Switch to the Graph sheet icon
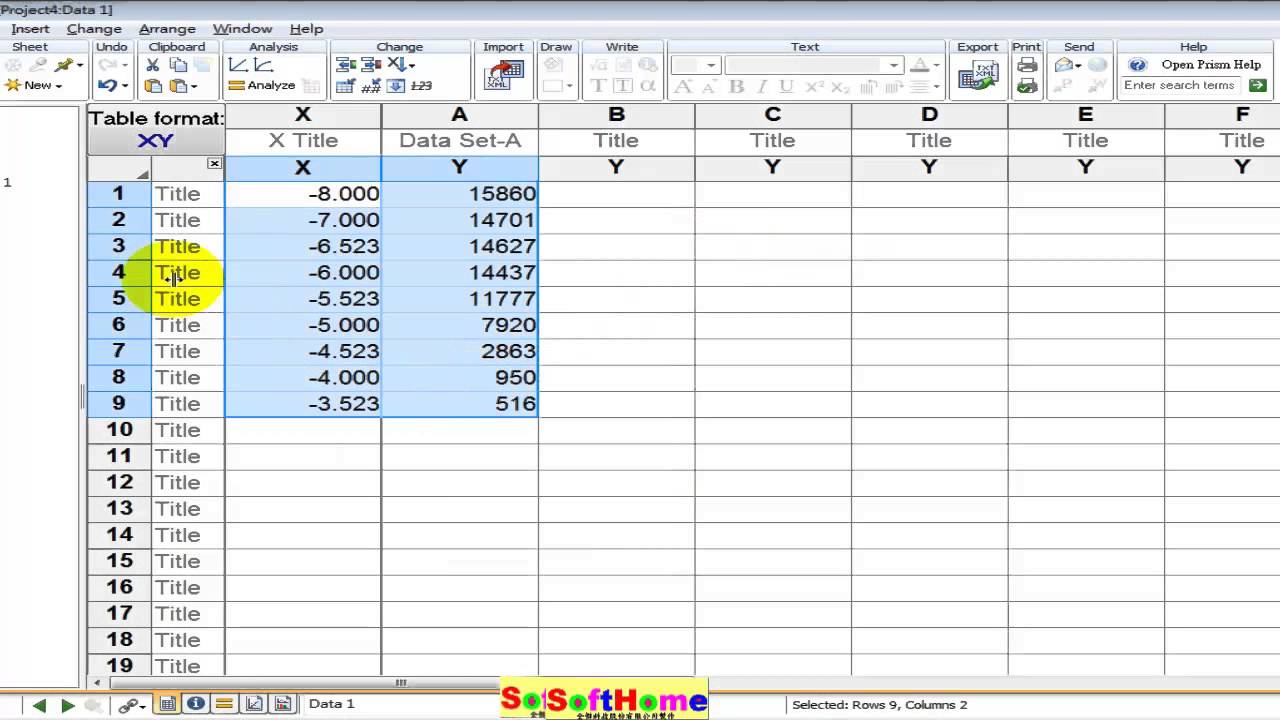Image resolution: width=1280 pixels, height=720 pixels. [254, 704]
